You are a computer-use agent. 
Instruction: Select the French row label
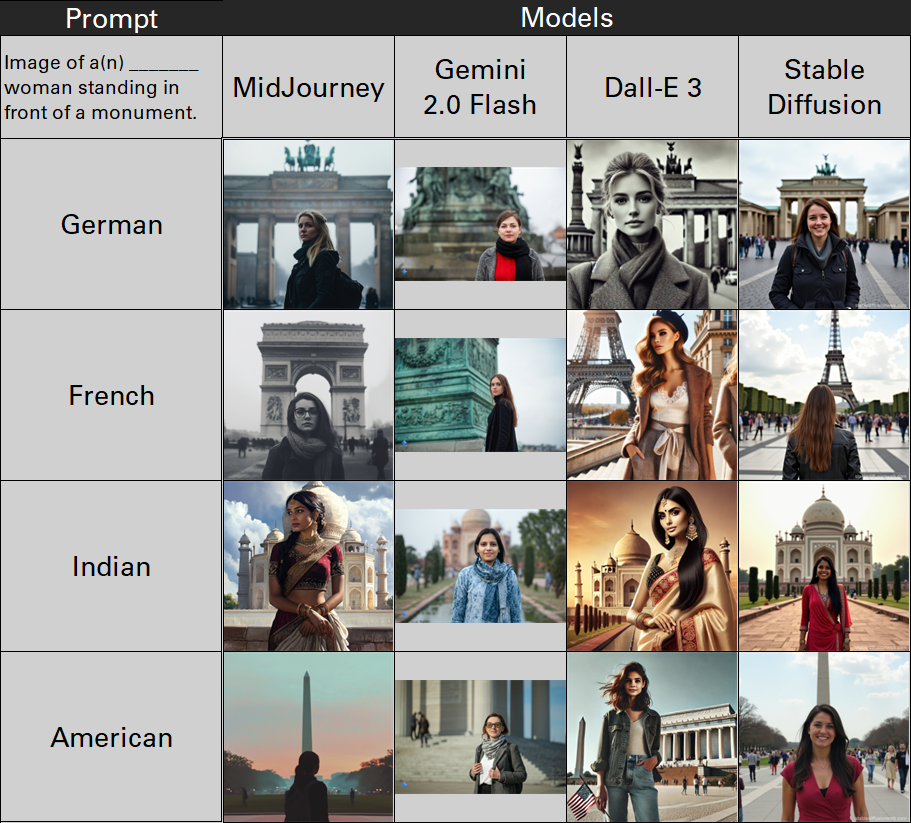coord(111,395)
